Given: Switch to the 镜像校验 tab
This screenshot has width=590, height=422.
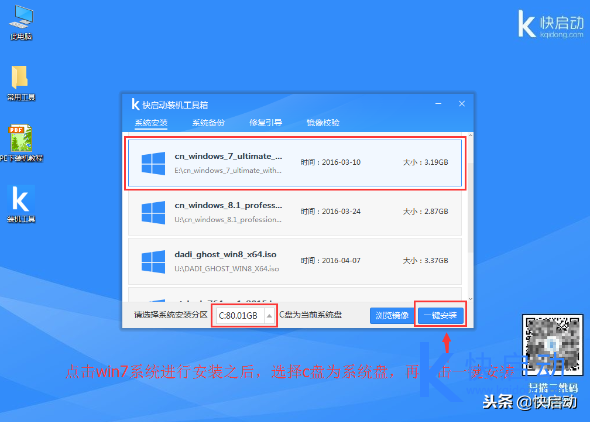Looking at the screenshot, I should pyautogui.click(x=323, y=123).
